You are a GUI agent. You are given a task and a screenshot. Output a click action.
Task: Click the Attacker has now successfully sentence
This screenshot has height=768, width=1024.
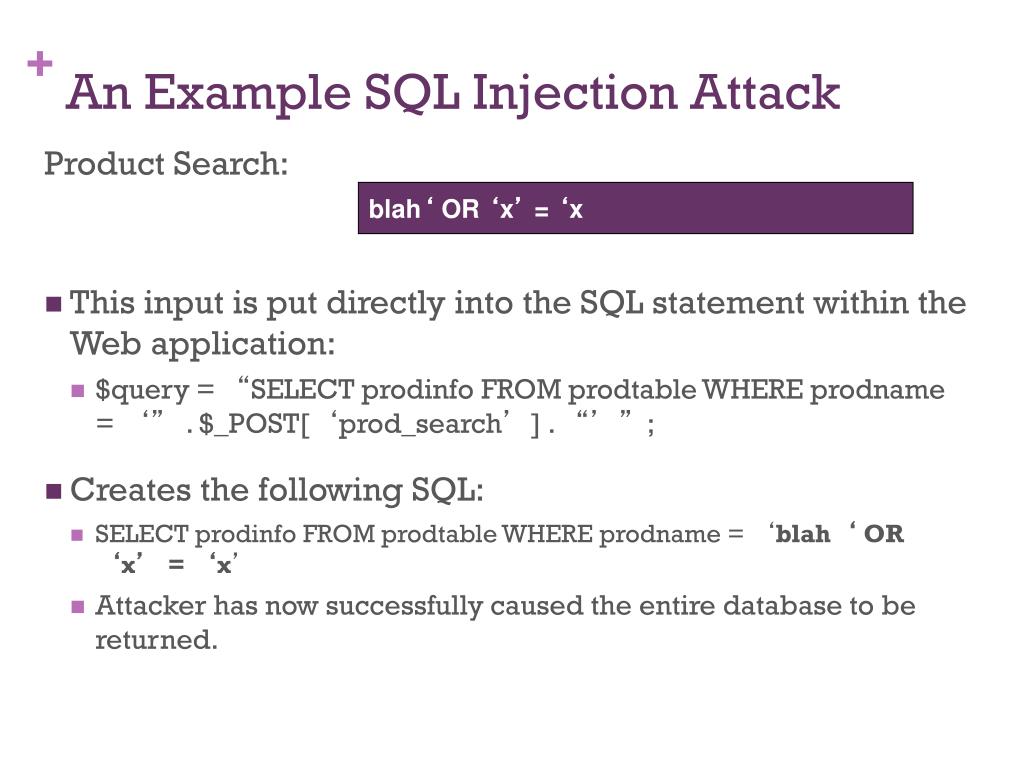[505, 623]
